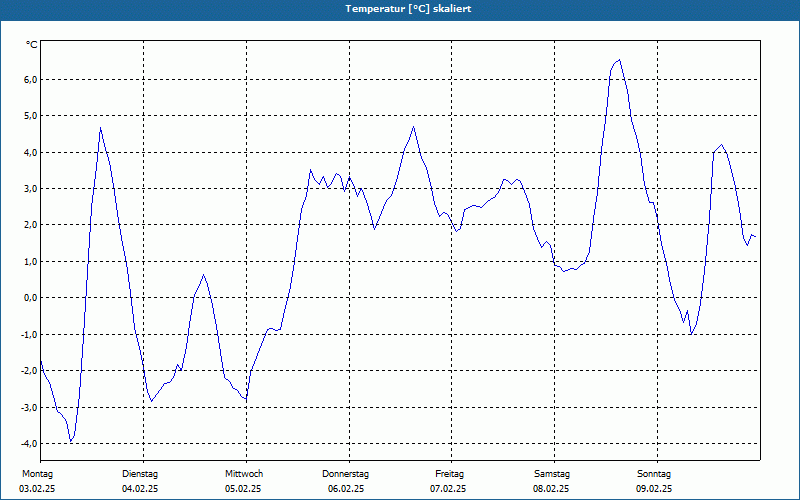800x500 pixels.
Task: Click the Montag day label
Action: point(37,474)
